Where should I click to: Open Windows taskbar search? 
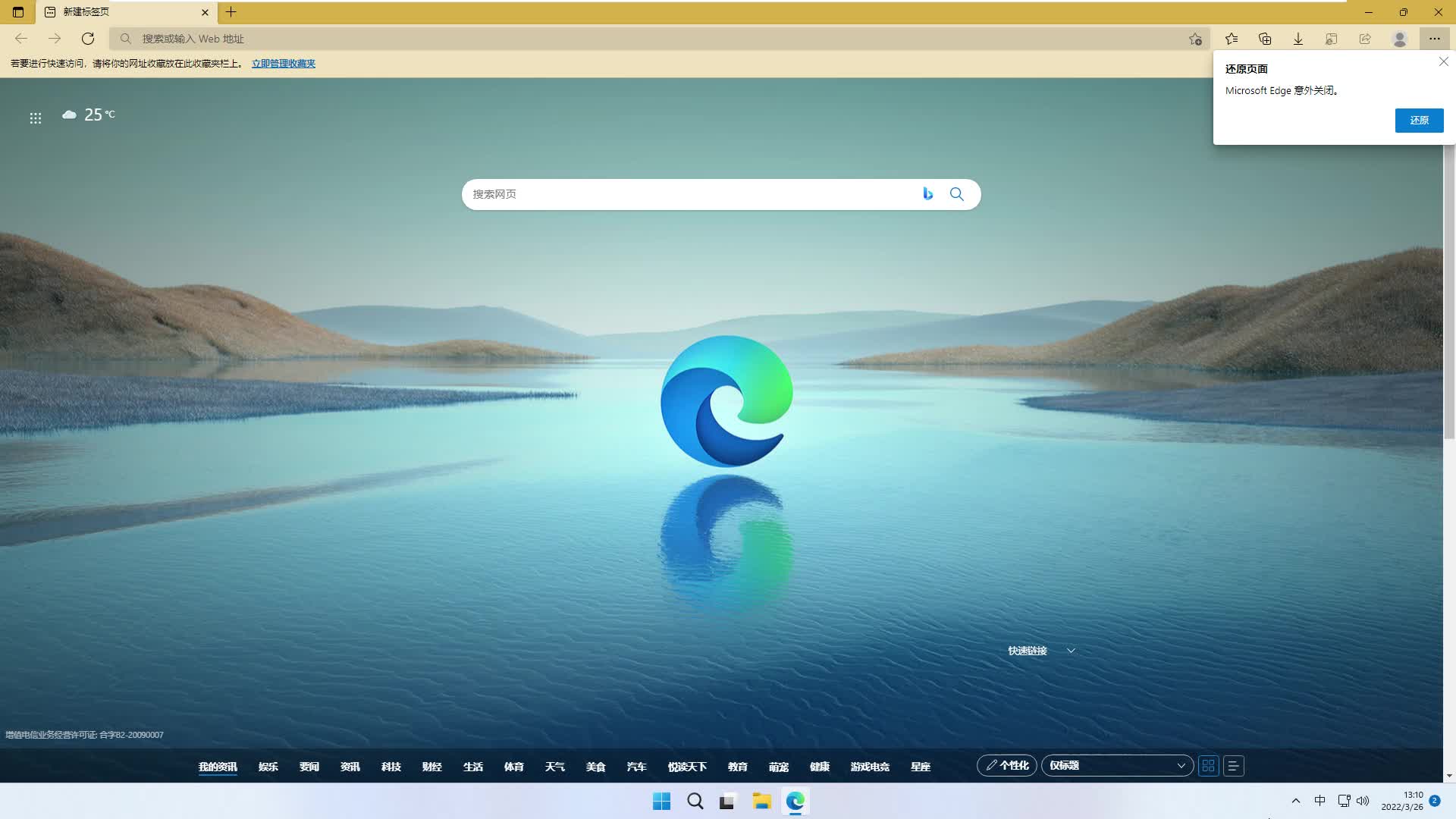695,802
